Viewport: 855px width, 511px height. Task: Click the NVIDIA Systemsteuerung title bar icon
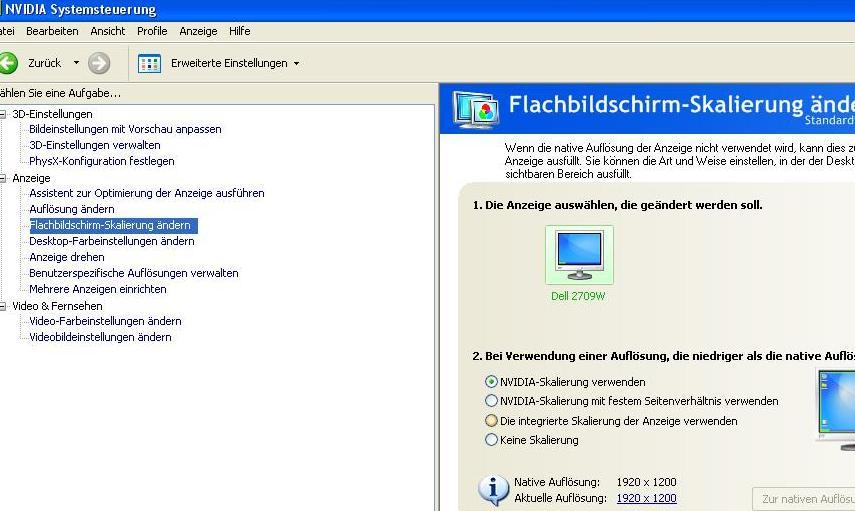click(x=2, y=10)
